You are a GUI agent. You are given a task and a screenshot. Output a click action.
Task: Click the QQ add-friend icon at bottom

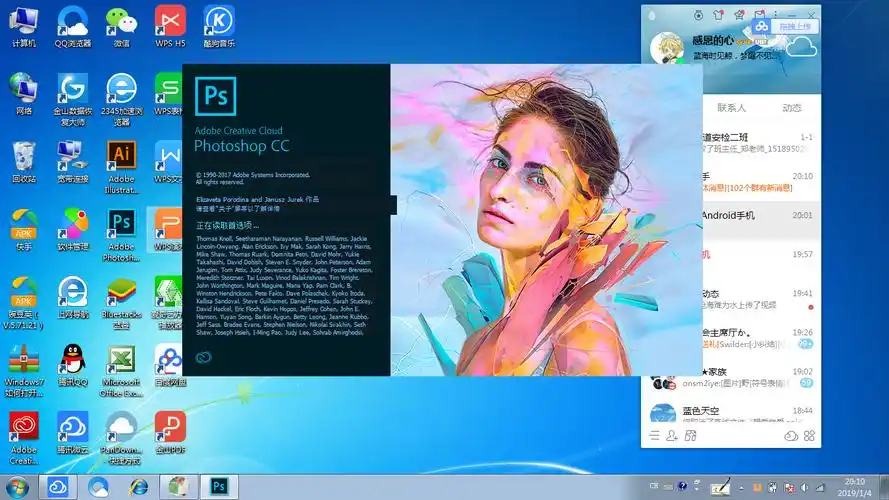click(673, 436)
